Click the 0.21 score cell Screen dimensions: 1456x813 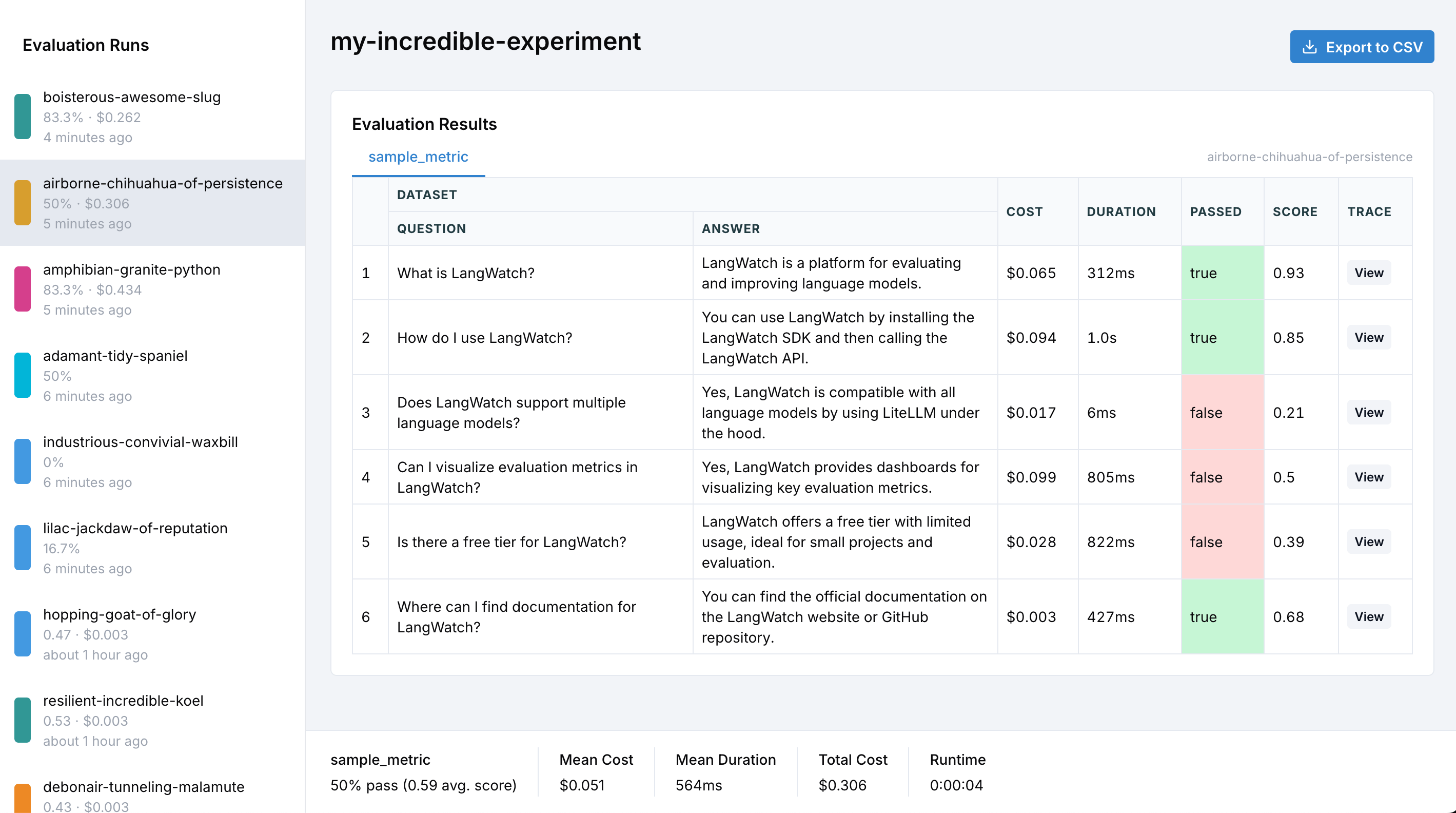tap(1301, 413)
